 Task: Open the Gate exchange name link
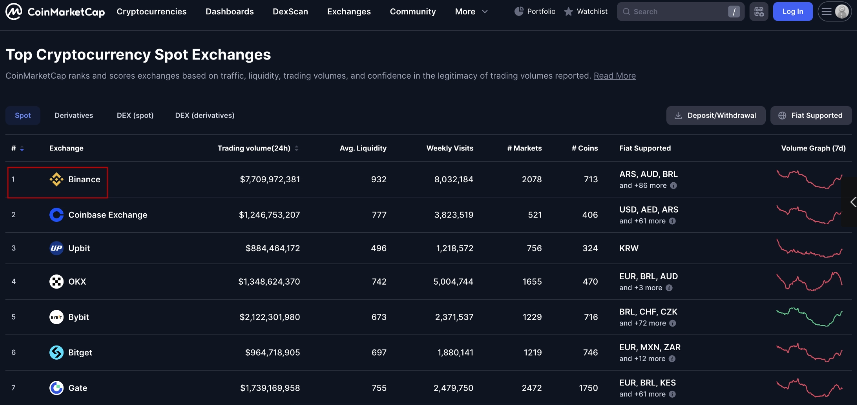(78, 388)
